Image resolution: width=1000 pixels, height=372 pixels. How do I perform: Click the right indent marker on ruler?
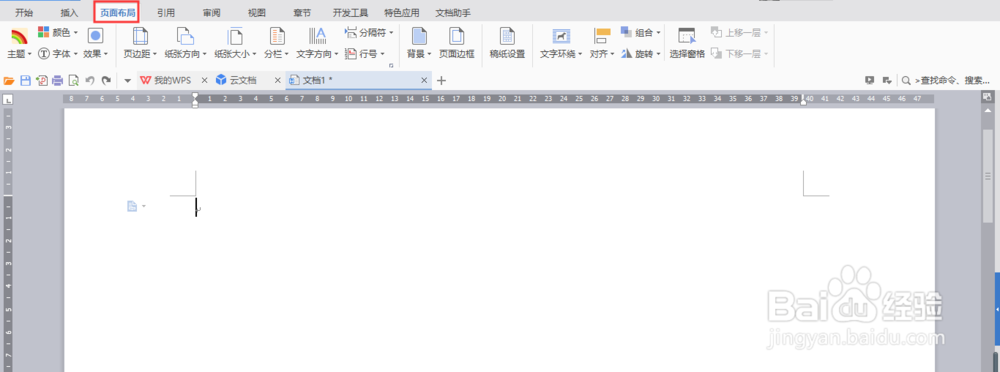pos(803,101)
